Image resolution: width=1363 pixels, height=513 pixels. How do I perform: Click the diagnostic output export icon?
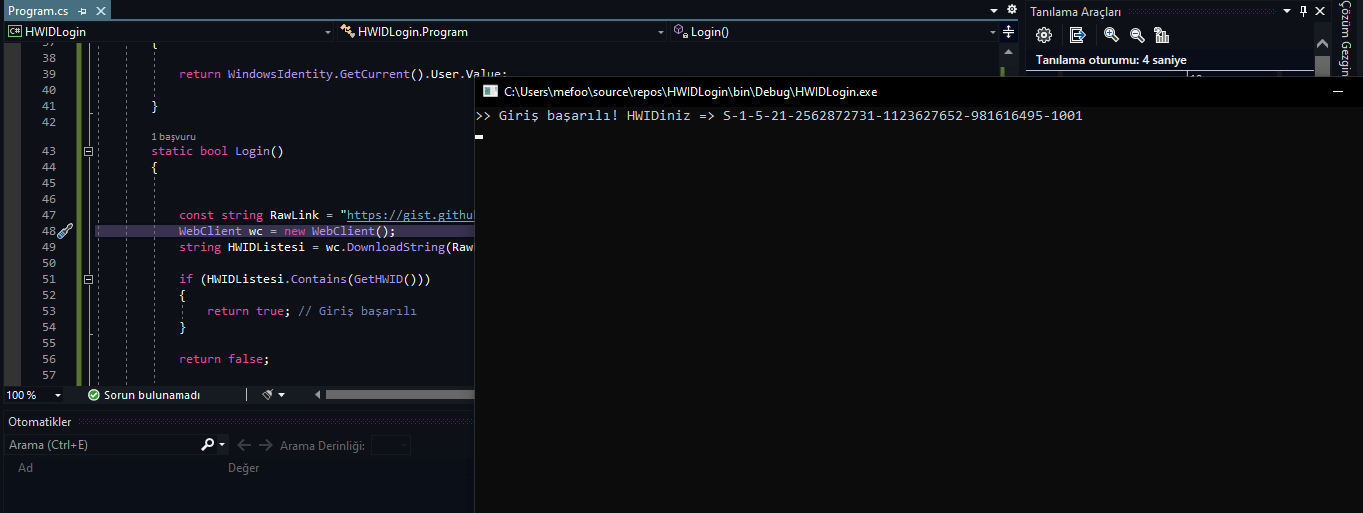click(1077, 35)
